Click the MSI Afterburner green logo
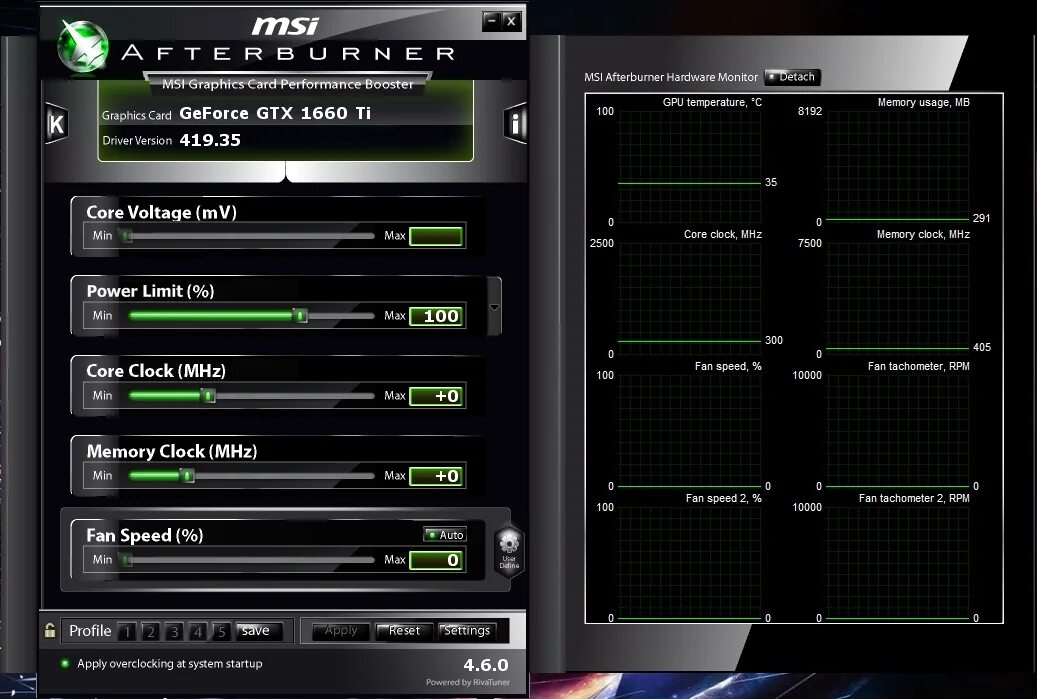Image resolution: width=1037 pixels, height=699 pixels. point(82,46)
